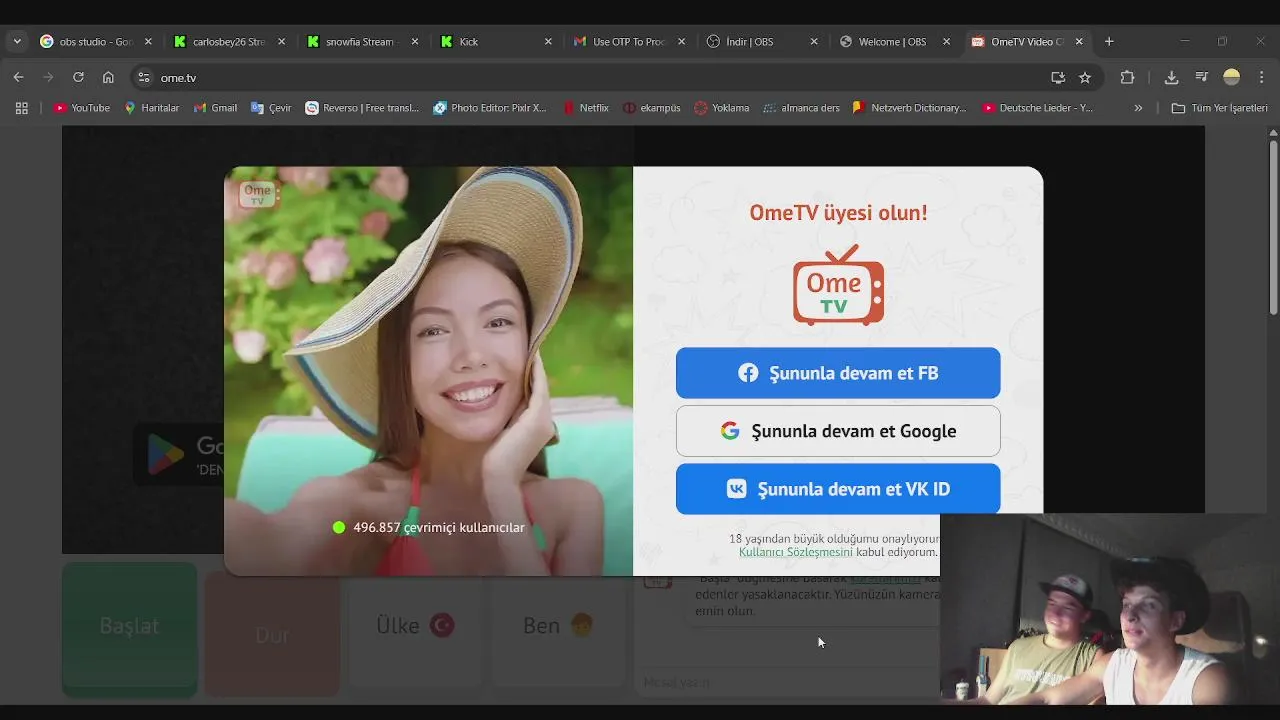Image resolution: width=1280 pixels, height=720 pixels.
Task: Open the Ülke country selector
Action: (415, 626)
